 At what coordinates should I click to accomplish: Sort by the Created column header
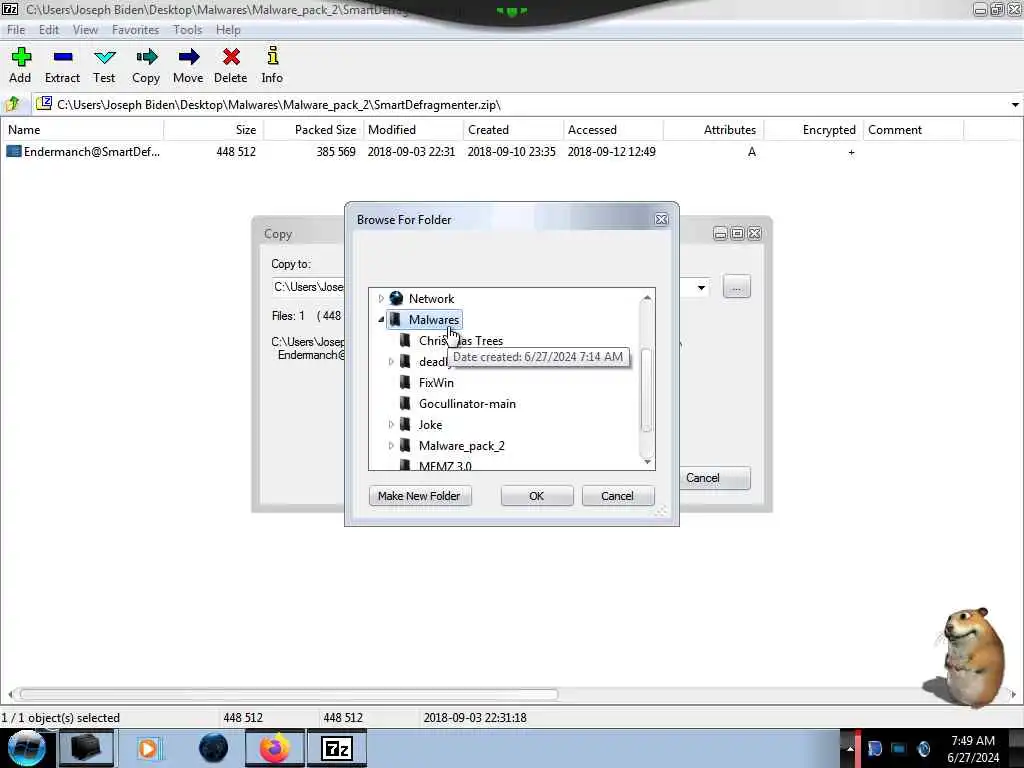click(x=513, y=129)
